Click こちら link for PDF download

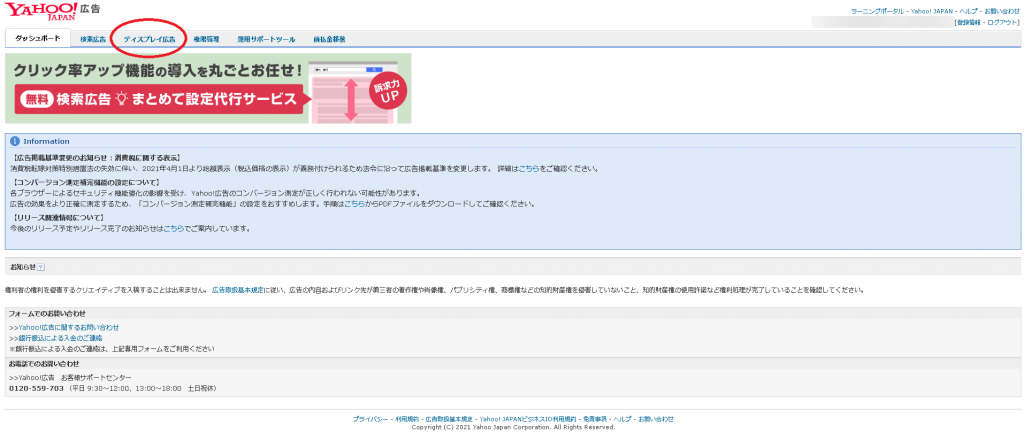[x=355, y=204]
